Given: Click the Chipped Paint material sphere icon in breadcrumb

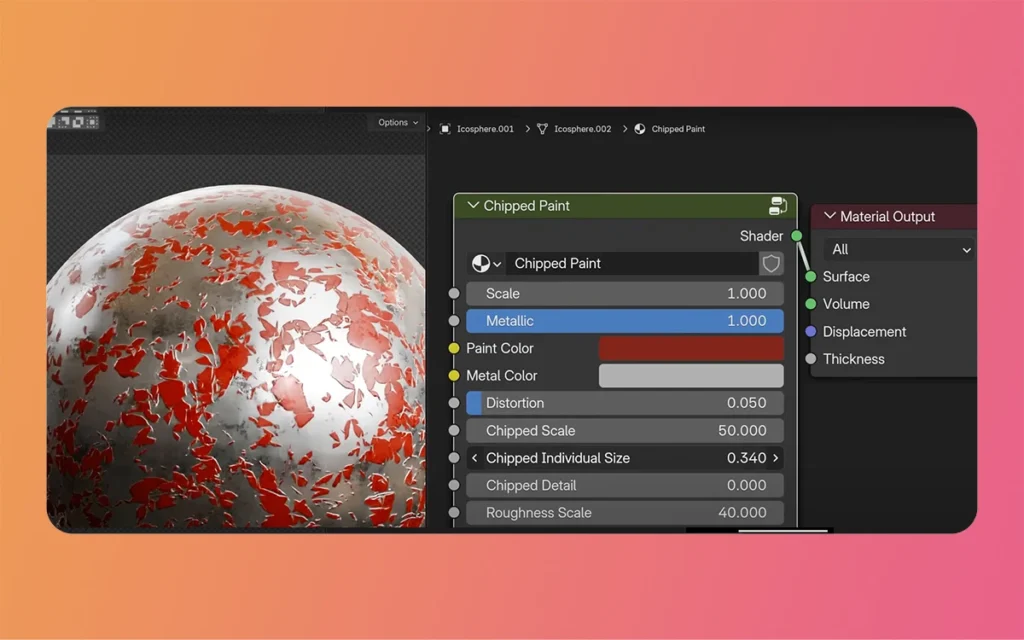Looking at the screenshot, I should click(x=640, y=129).
